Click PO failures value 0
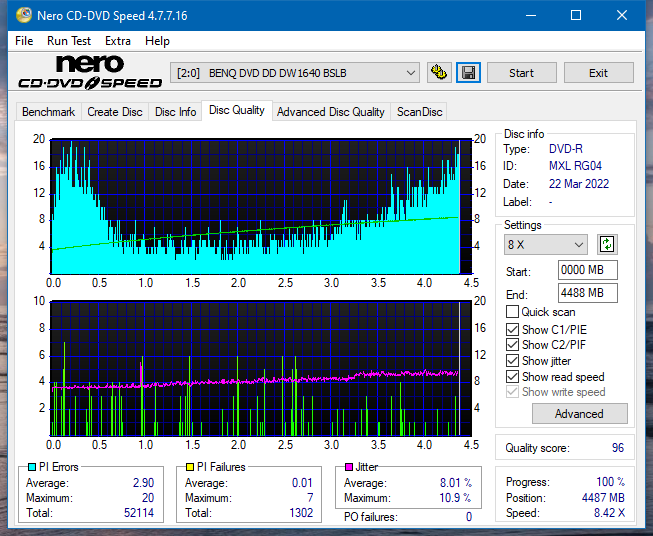 pyautogui.click(x=469, y=517)
